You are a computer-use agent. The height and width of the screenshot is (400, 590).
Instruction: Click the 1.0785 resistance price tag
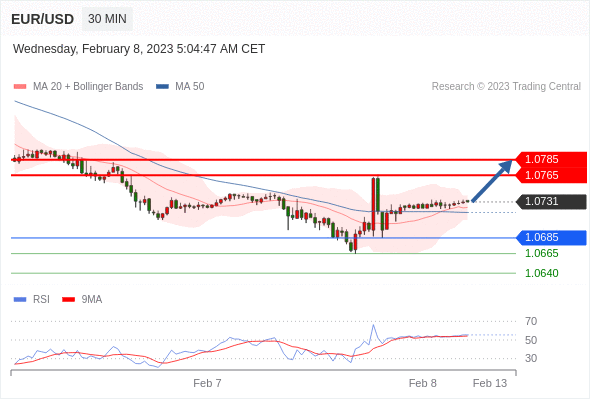551,159
